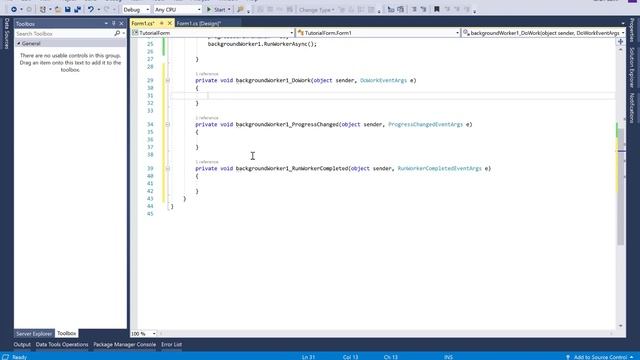This screenshot has height=360, width=640.
Task: Open the Undo history dropdown arrow
Action: pos(98,9)
